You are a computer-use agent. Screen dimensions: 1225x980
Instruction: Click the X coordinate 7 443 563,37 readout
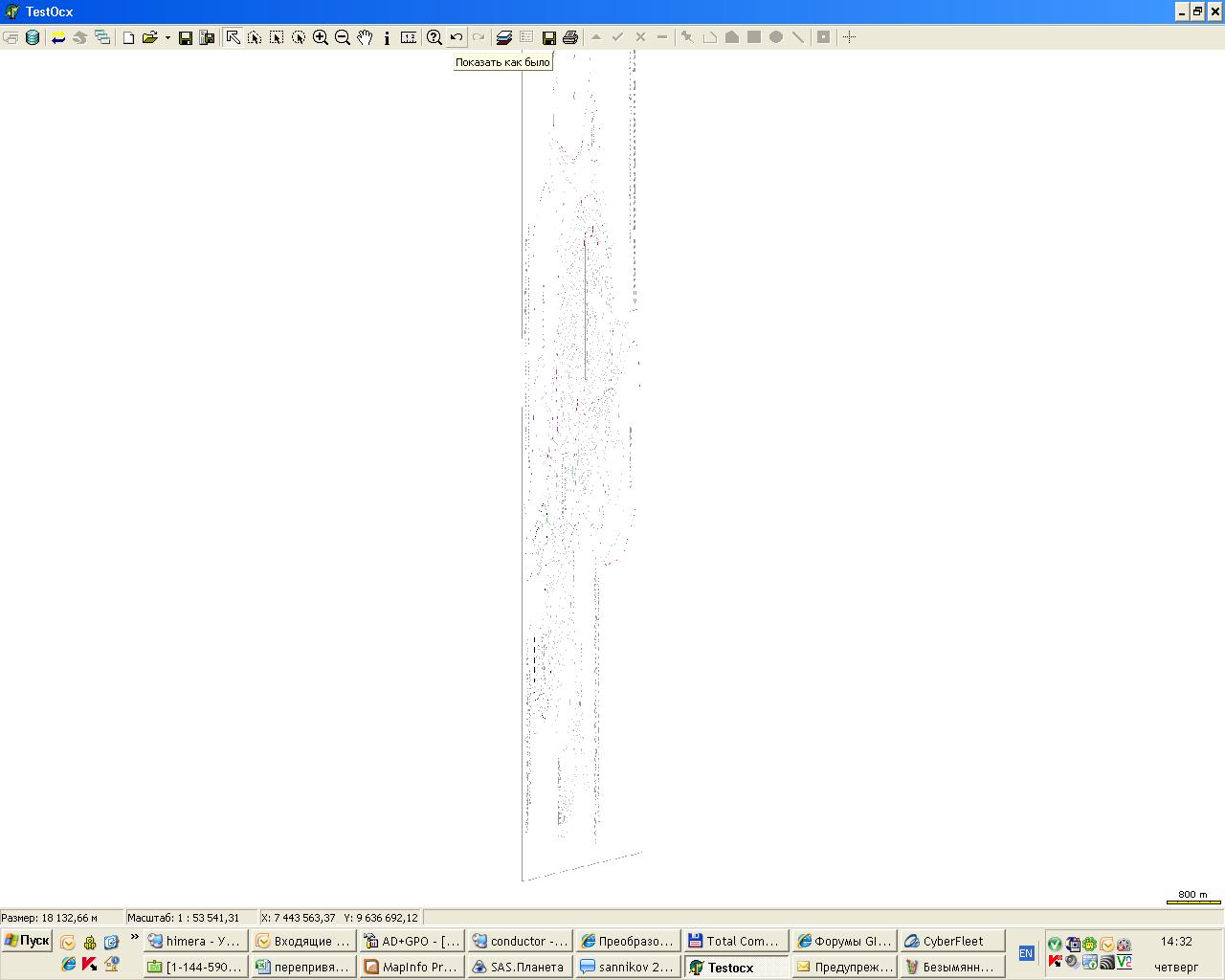299,918
